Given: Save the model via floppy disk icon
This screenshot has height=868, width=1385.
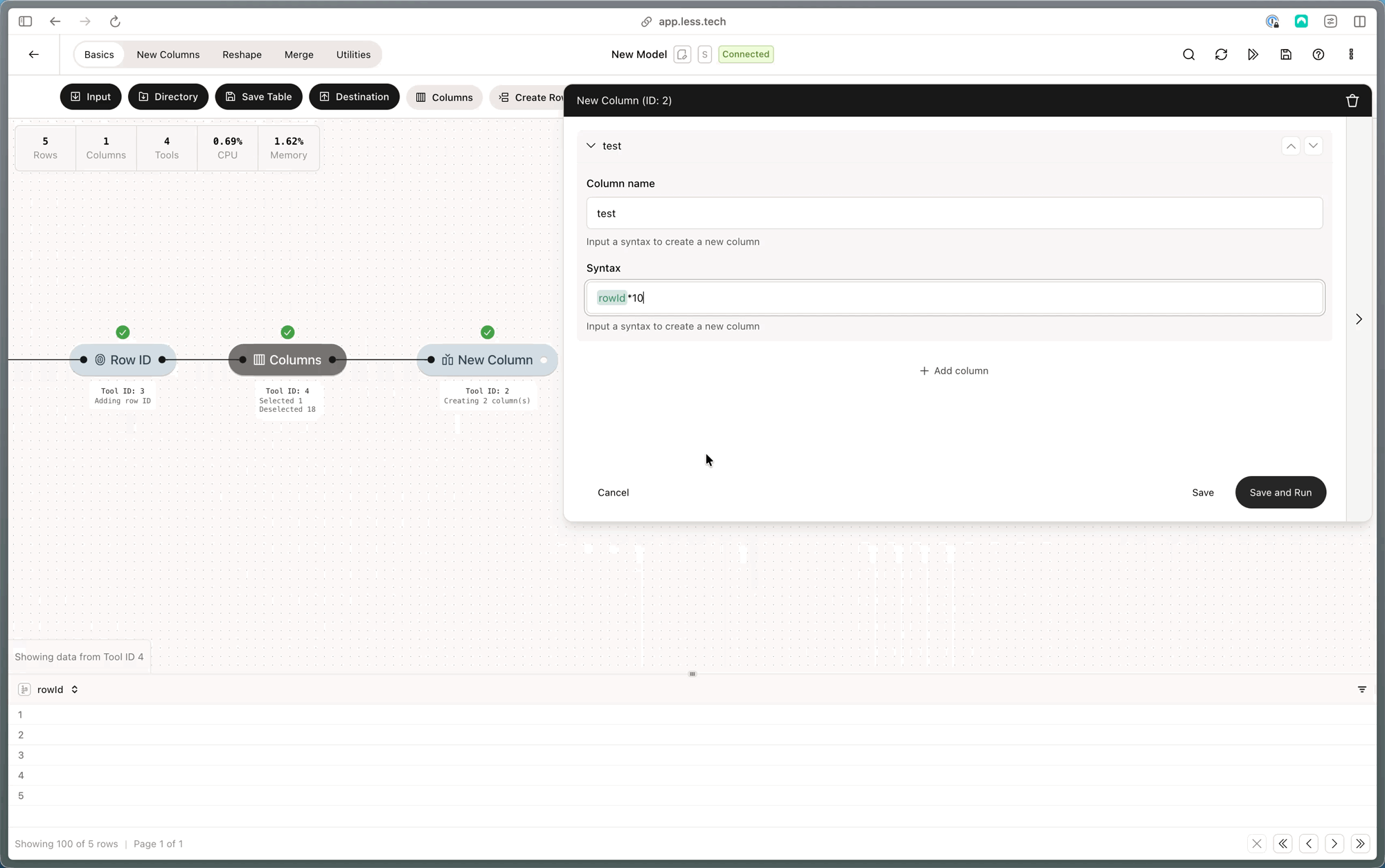Looking at the screenshot, I should pos(1285,55).
